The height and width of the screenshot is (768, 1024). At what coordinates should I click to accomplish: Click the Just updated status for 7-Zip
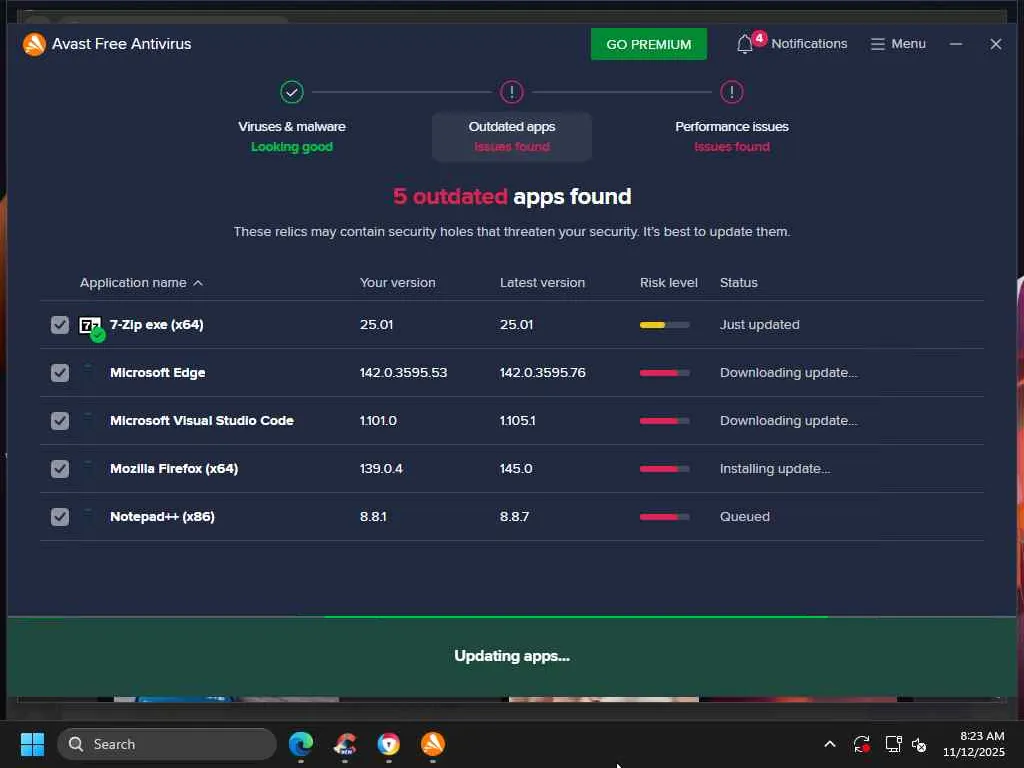760,325
